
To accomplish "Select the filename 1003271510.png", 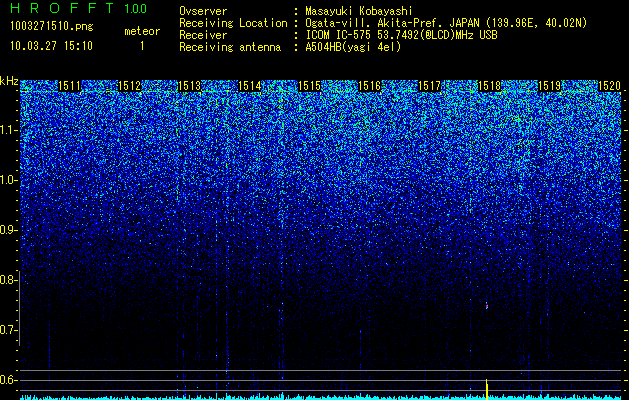I will tap(52, 26).
